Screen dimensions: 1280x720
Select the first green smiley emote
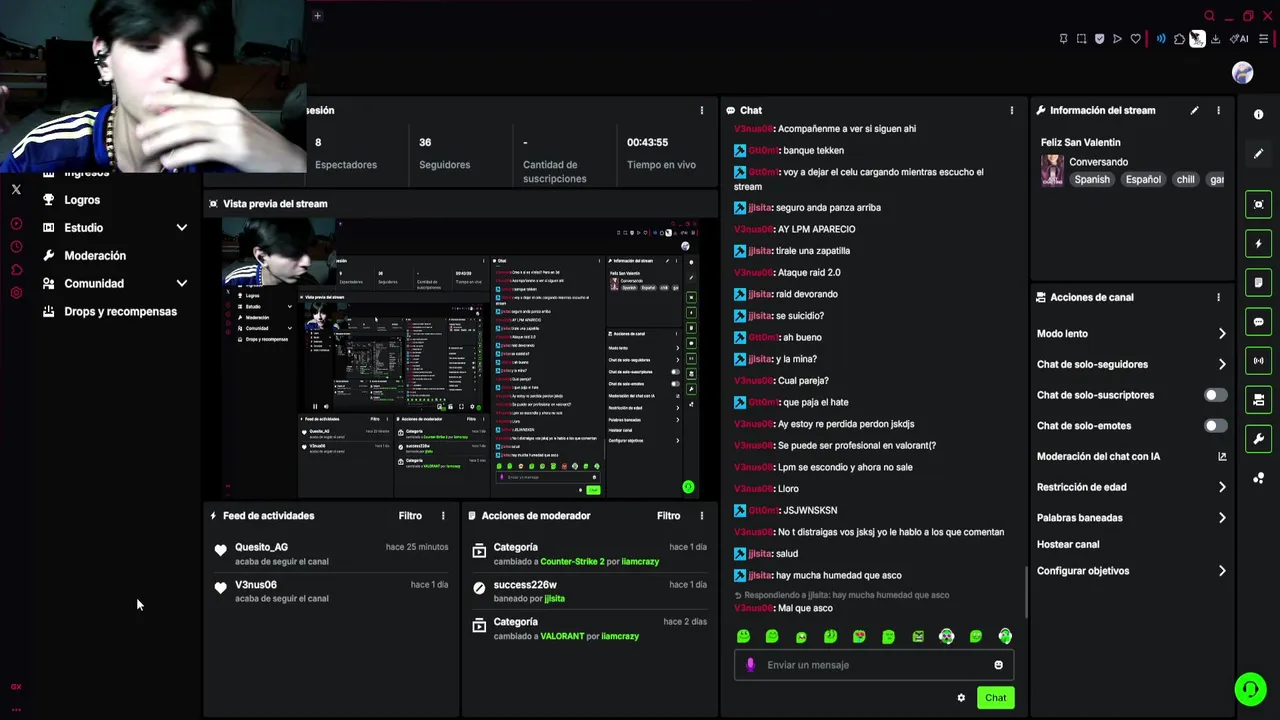click(x=743, y=636)
